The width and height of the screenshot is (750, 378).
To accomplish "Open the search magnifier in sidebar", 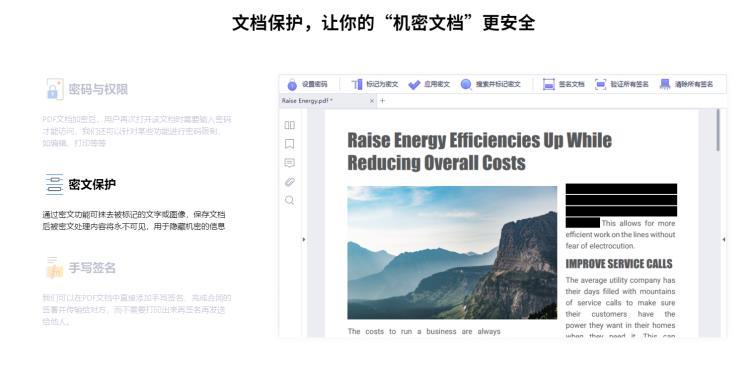I will coord(289,200).
